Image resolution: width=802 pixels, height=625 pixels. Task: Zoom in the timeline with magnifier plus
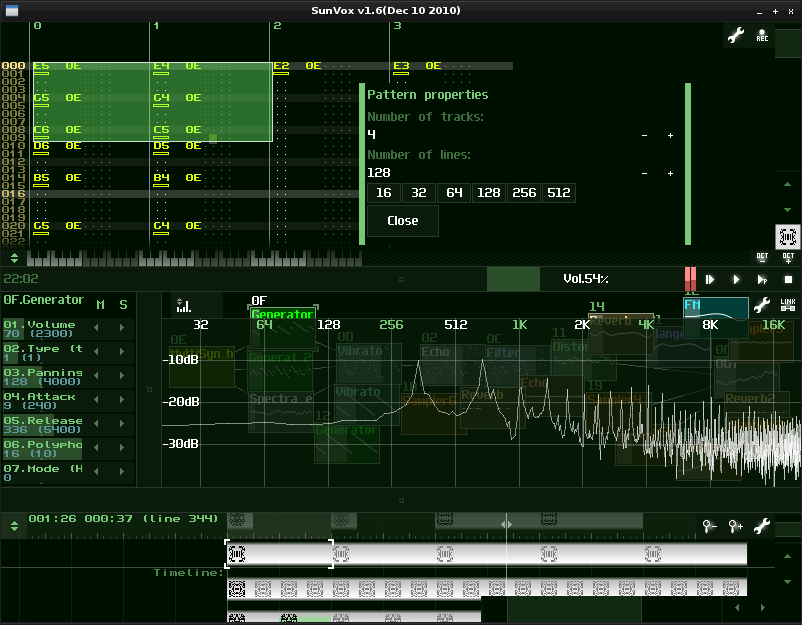click(736, 526)
